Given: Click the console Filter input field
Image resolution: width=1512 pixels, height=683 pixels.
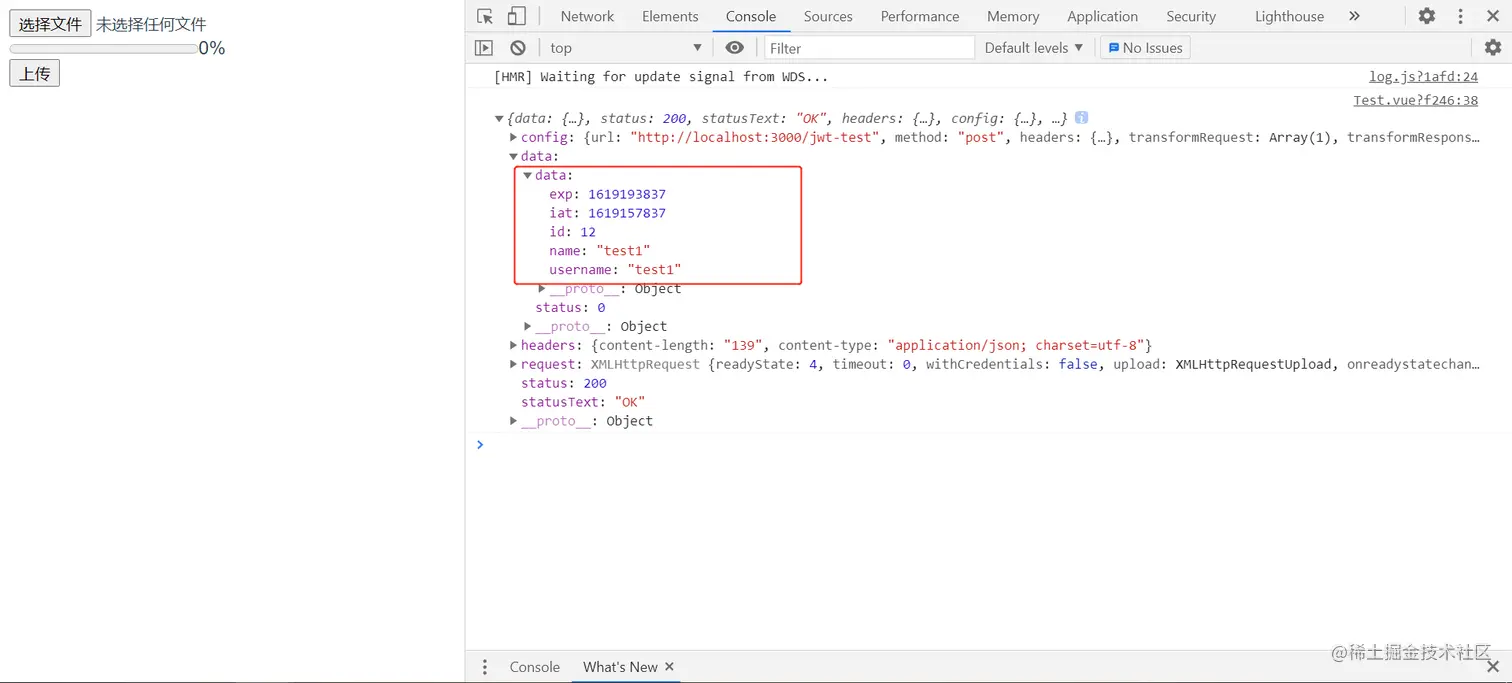Looking at the screenshot, I should (x=869, y=48).
